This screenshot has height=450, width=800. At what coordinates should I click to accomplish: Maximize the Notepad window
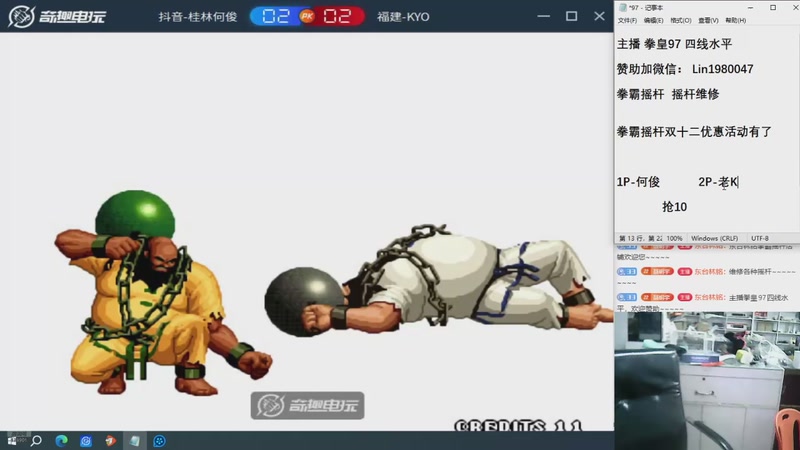(773, 8)
